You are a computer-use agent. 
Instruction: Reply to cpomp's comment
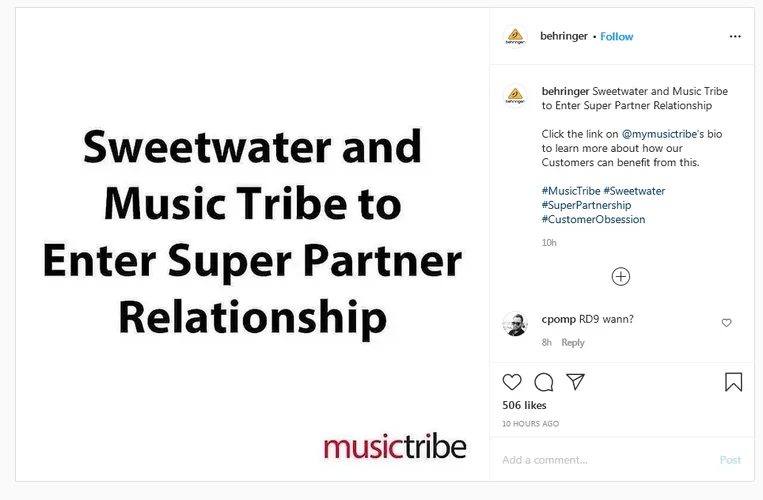click(x=573, y=342)
